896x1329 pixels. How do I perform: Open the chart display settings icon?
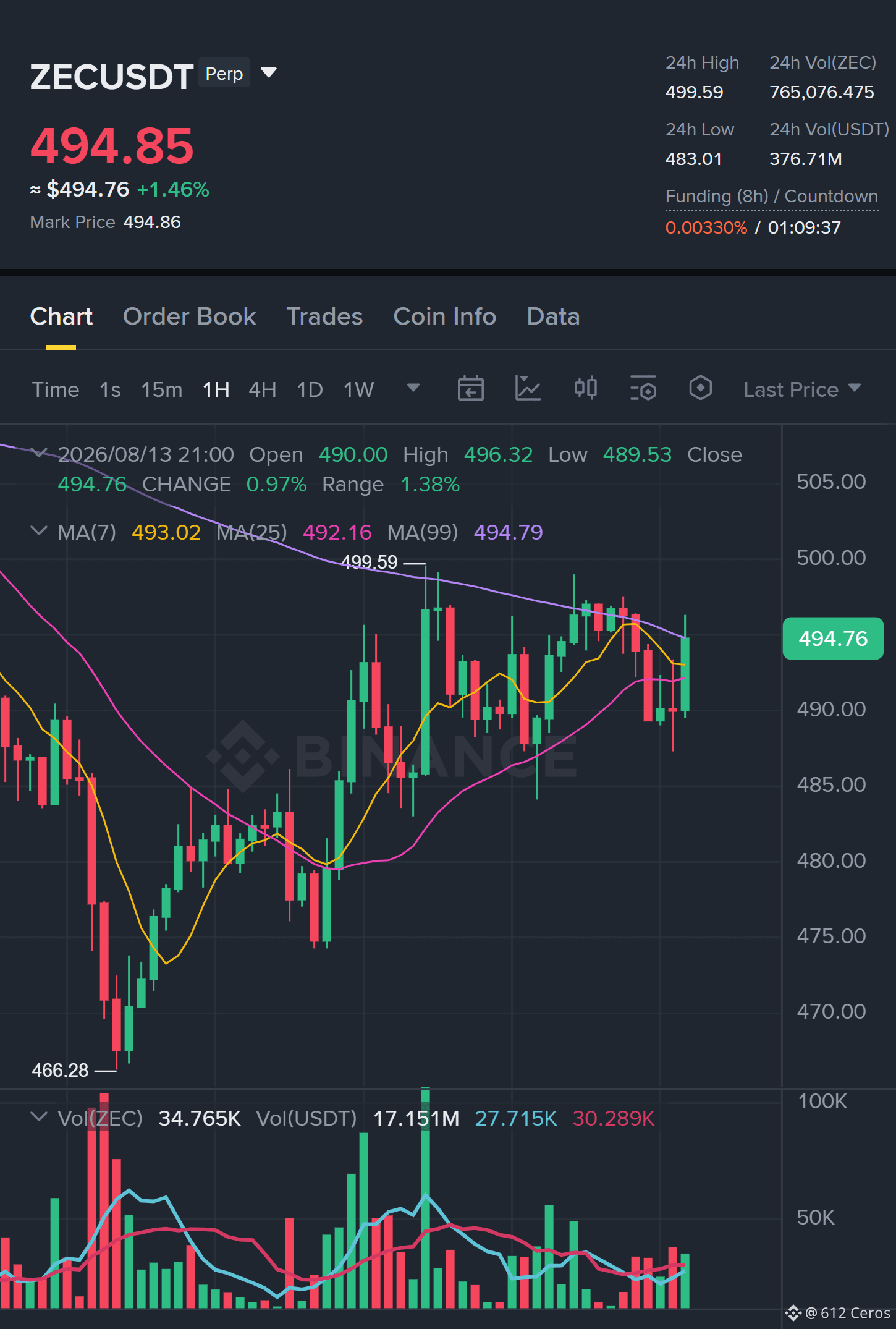(x=643, y=389)
